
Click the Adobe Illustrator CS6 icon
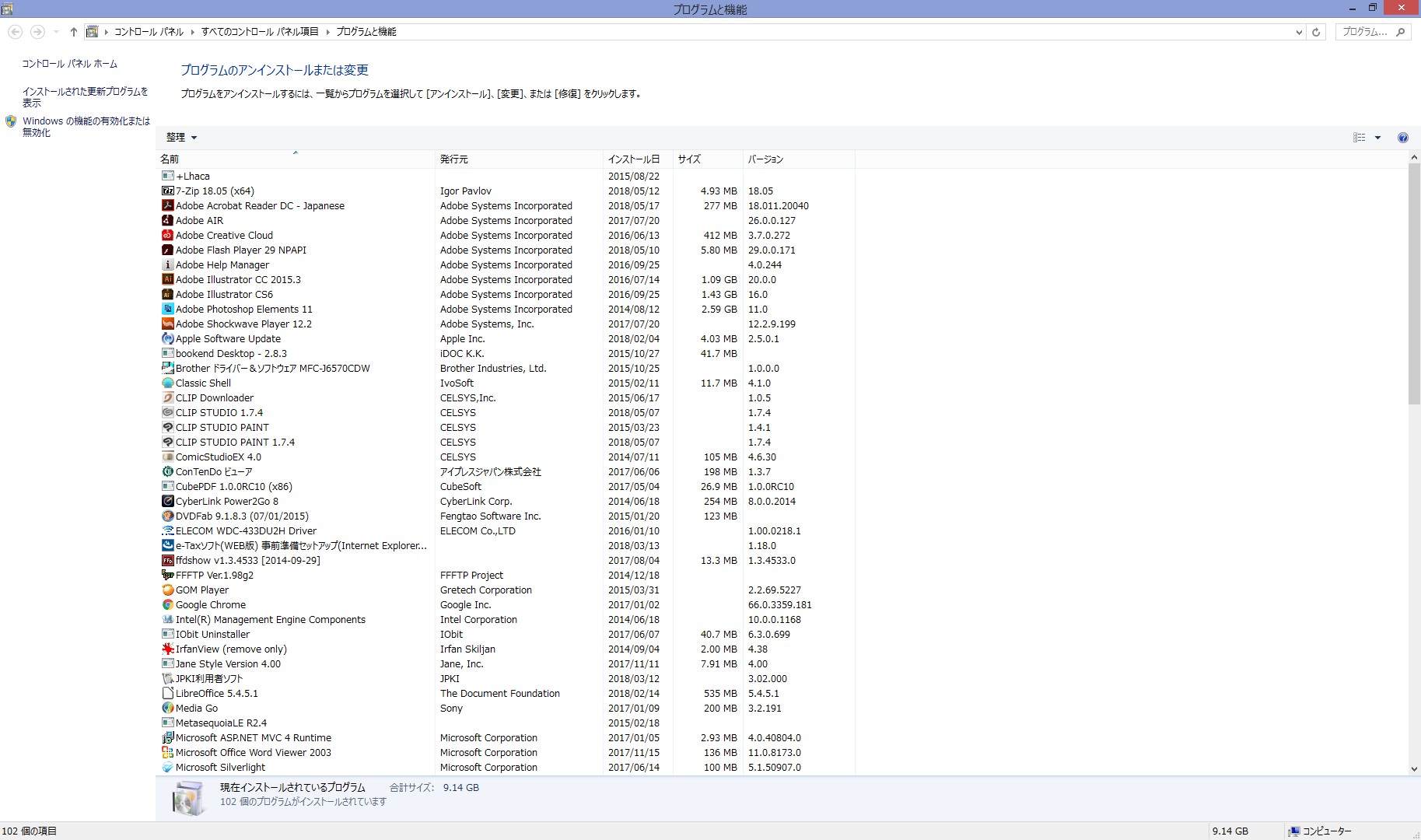tap(167, 294)
